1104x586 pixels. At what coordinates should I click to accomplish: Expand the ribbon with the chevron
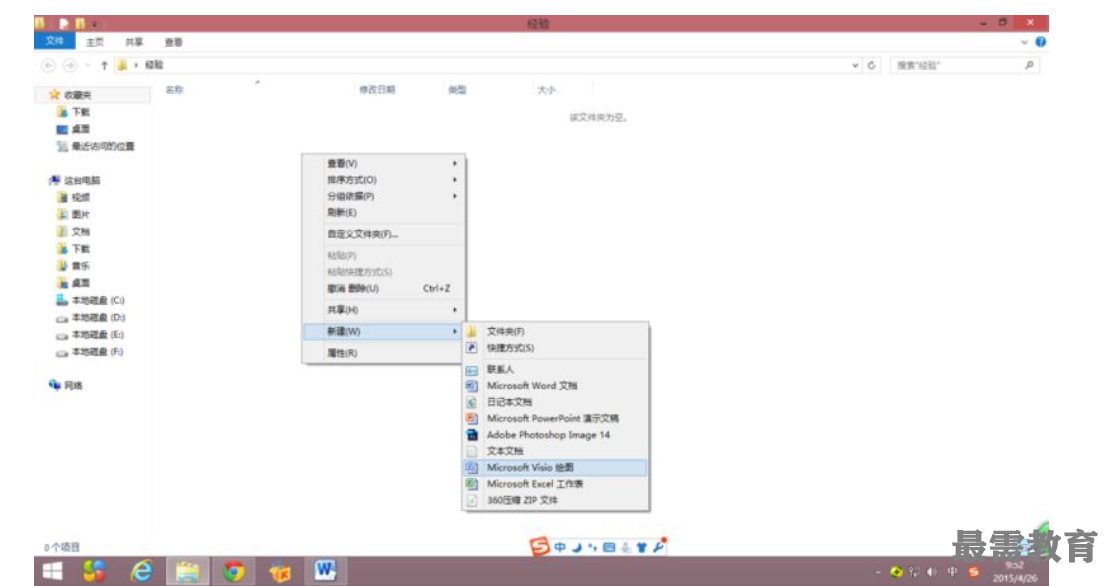[x=1024, y=42]
